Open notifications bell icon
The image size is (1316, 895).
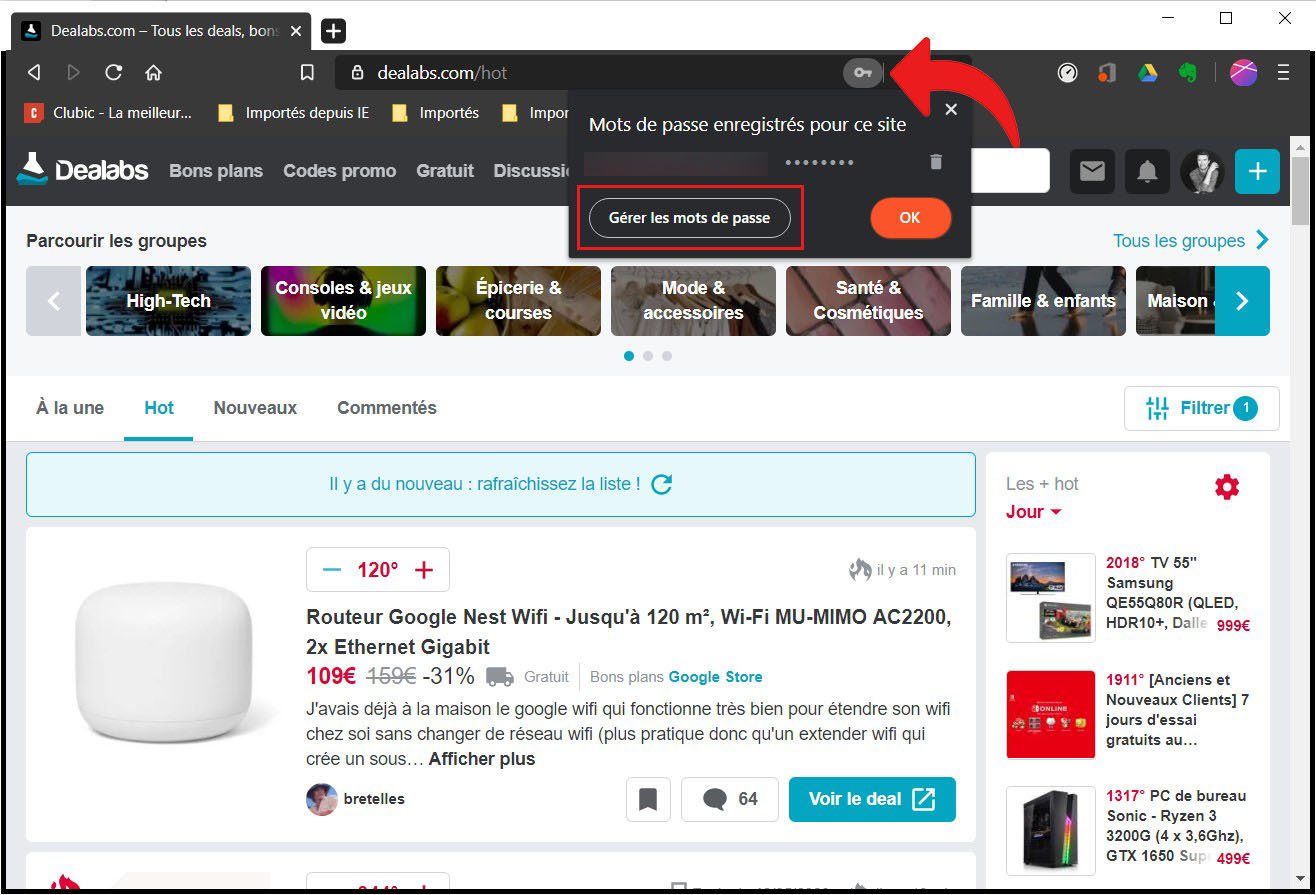1147,172
